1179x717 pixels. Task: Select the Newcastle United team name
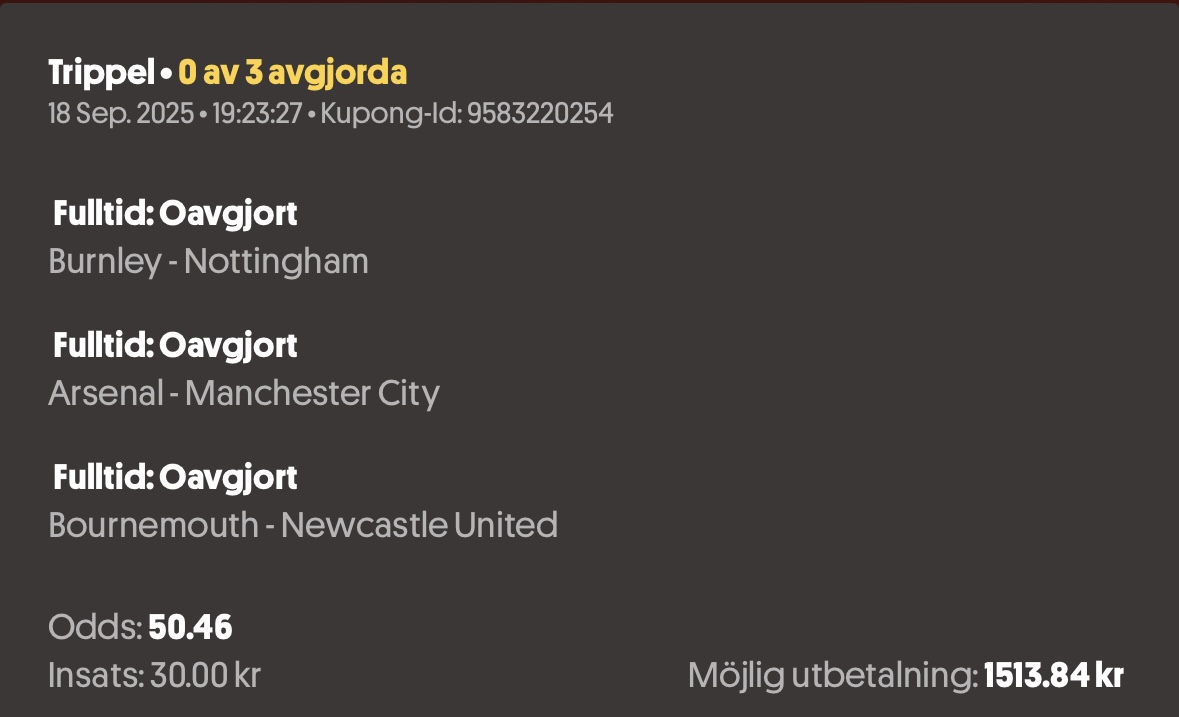pos(419,525)
